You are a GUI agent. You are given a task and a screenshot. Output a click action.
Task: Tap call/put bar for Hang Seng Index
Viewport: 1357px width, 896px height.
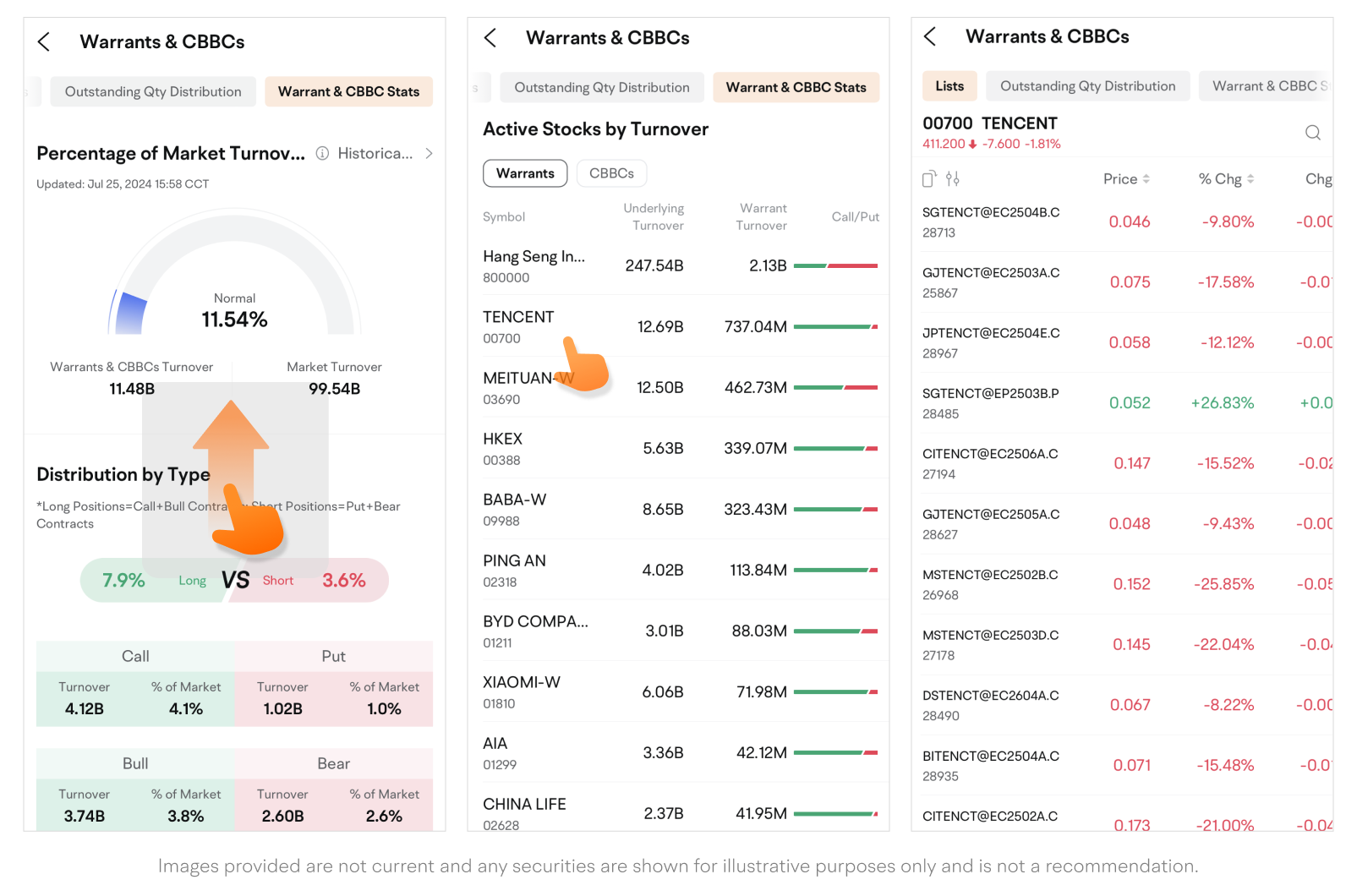click(x=836, y=265)
